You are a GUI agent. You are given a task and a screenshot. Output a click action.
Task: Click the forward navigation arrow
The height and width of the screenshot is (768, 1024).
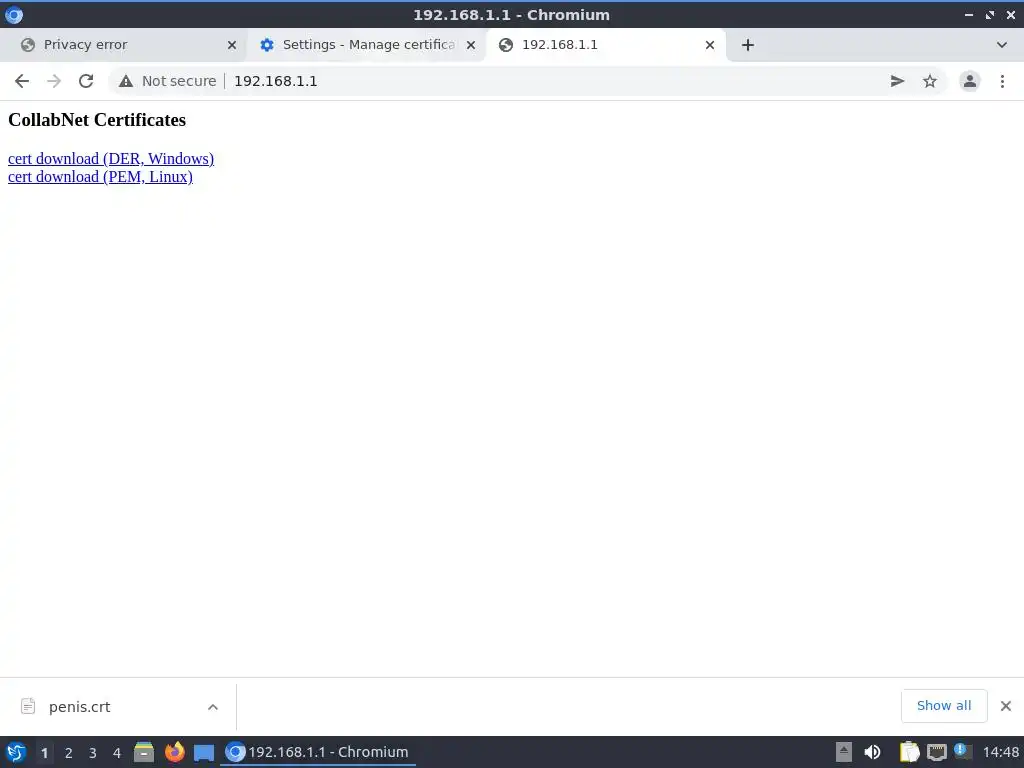click(x=54, y=81)
